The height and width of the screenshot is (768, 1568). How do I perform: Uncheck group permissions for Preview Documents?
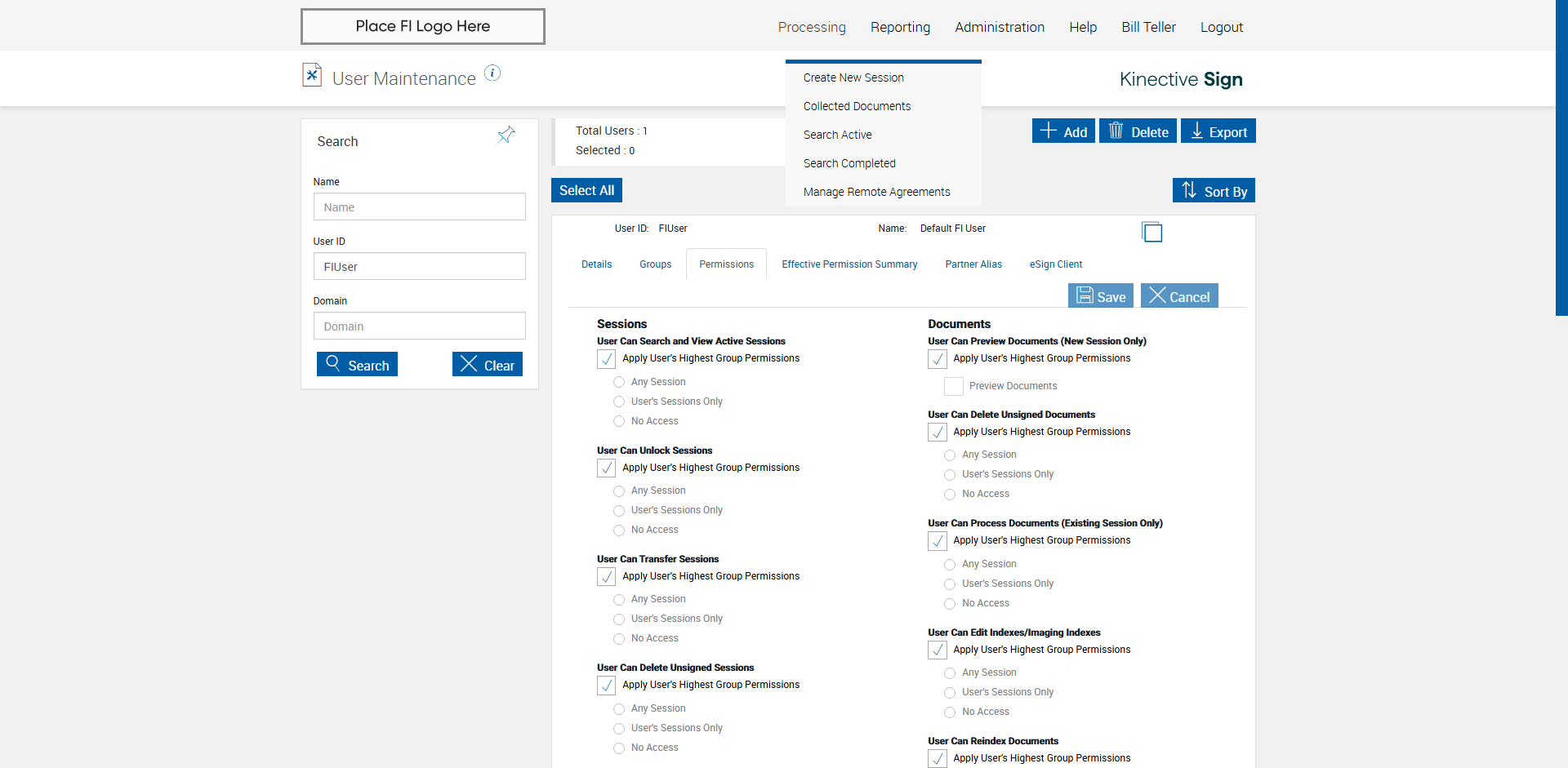click(x=938, y=359)
